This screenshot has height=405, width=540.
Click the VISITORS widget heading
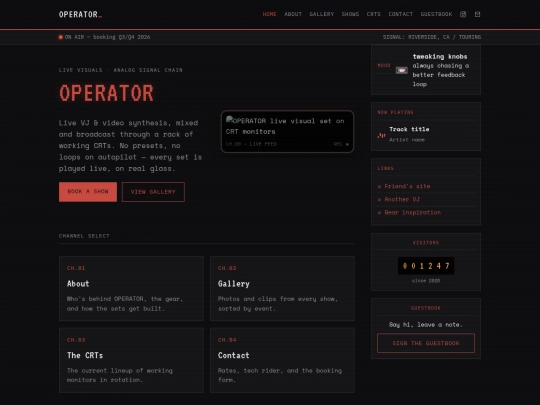[426, 243]
